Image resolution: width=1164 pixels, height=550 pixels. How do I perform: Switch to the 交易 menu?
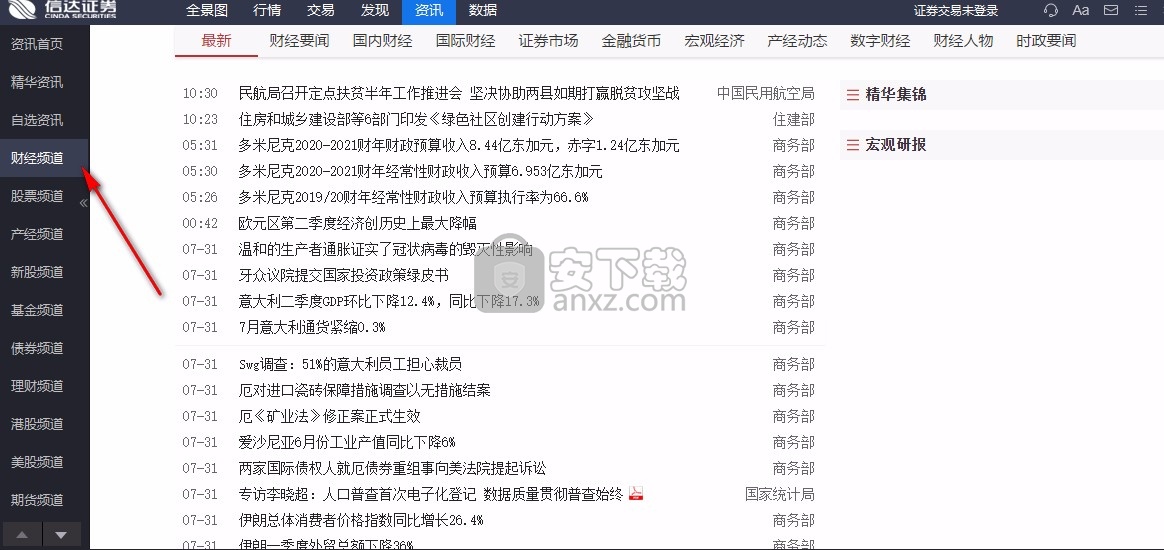point(321,10)
